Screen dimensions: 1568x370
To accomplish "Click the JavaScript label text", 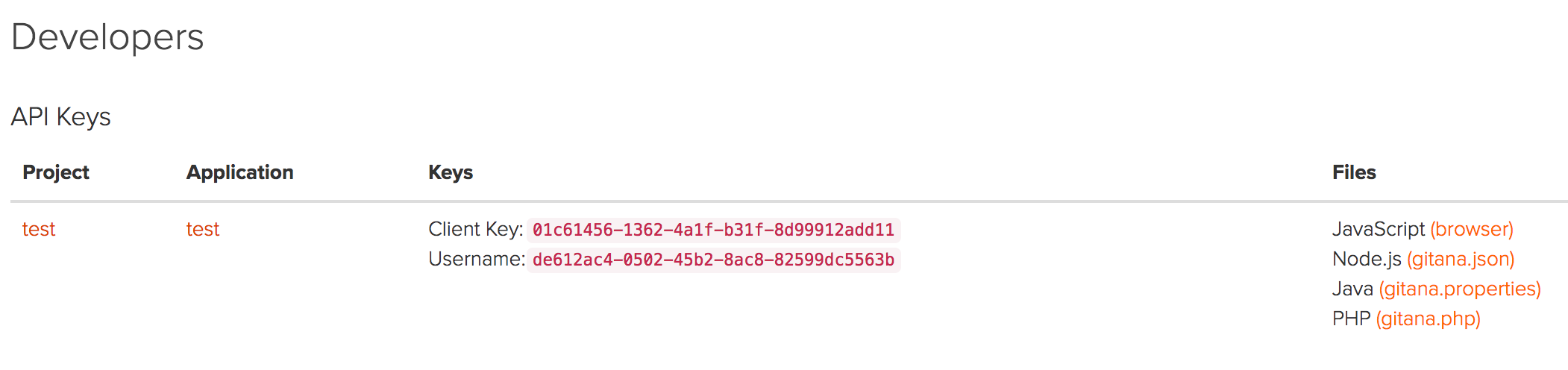I will [x=1378, y=229].
